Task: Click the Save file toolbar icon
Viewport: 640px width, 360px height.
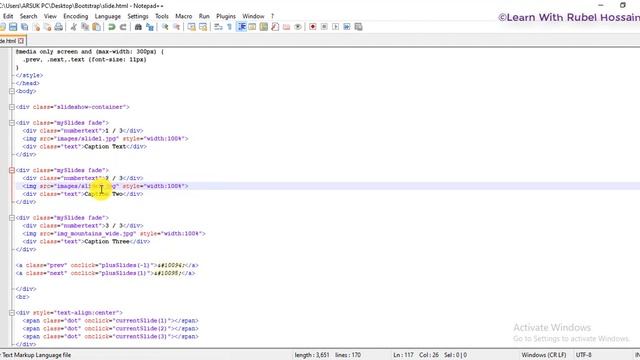Action: [13, 27]
